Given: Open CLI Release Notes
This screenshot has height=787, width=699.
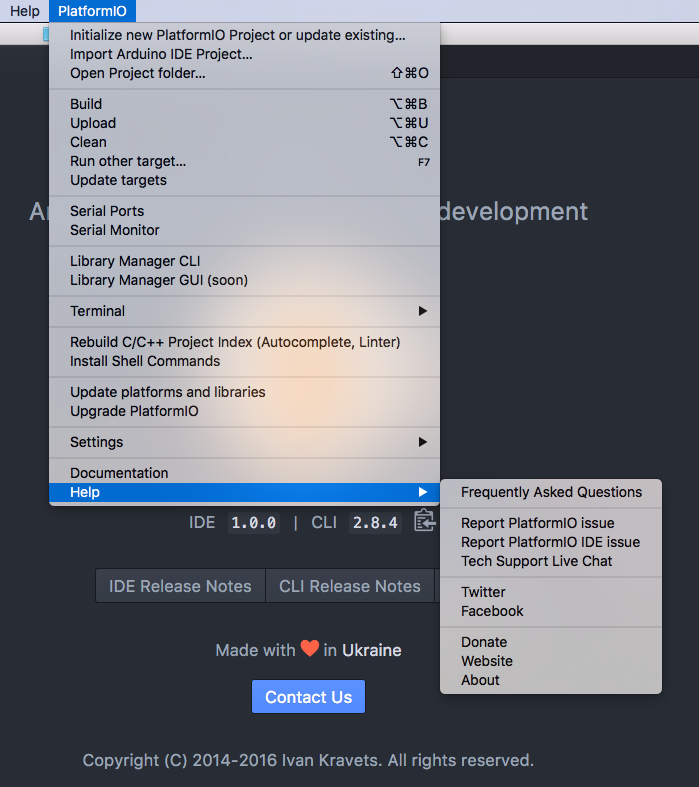Looking at the screenshot, I should click(x=350, y=586).
